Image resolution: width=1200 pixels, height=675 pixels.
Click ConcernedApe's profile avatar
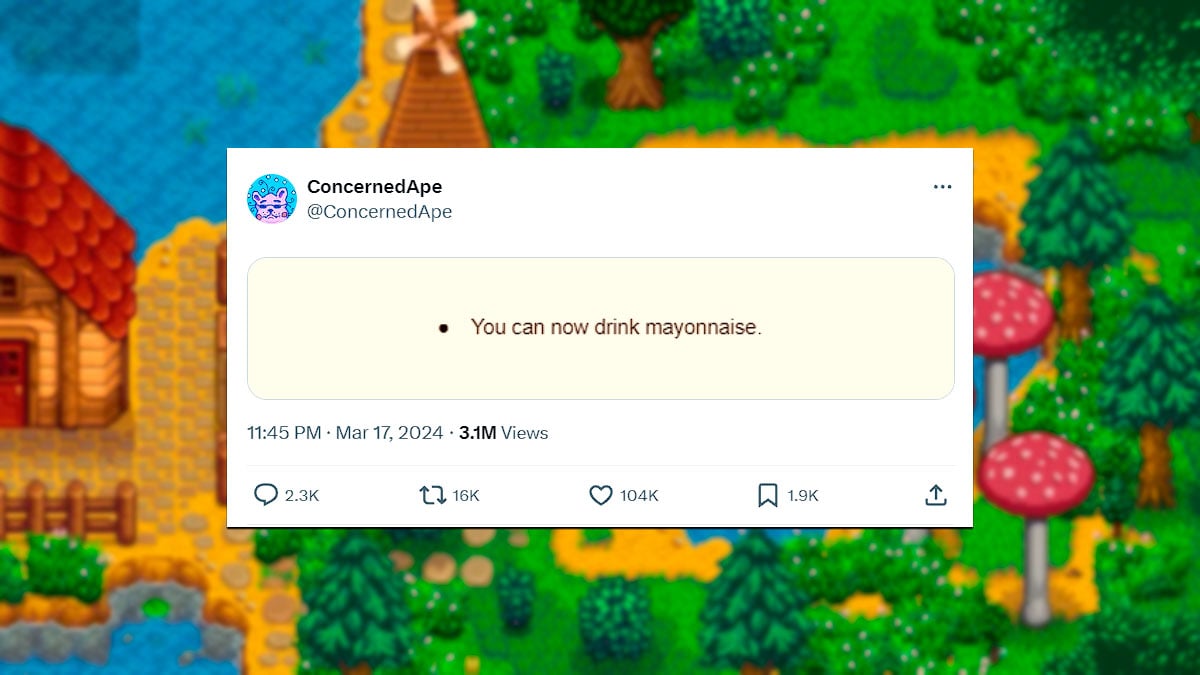(270, 198)
